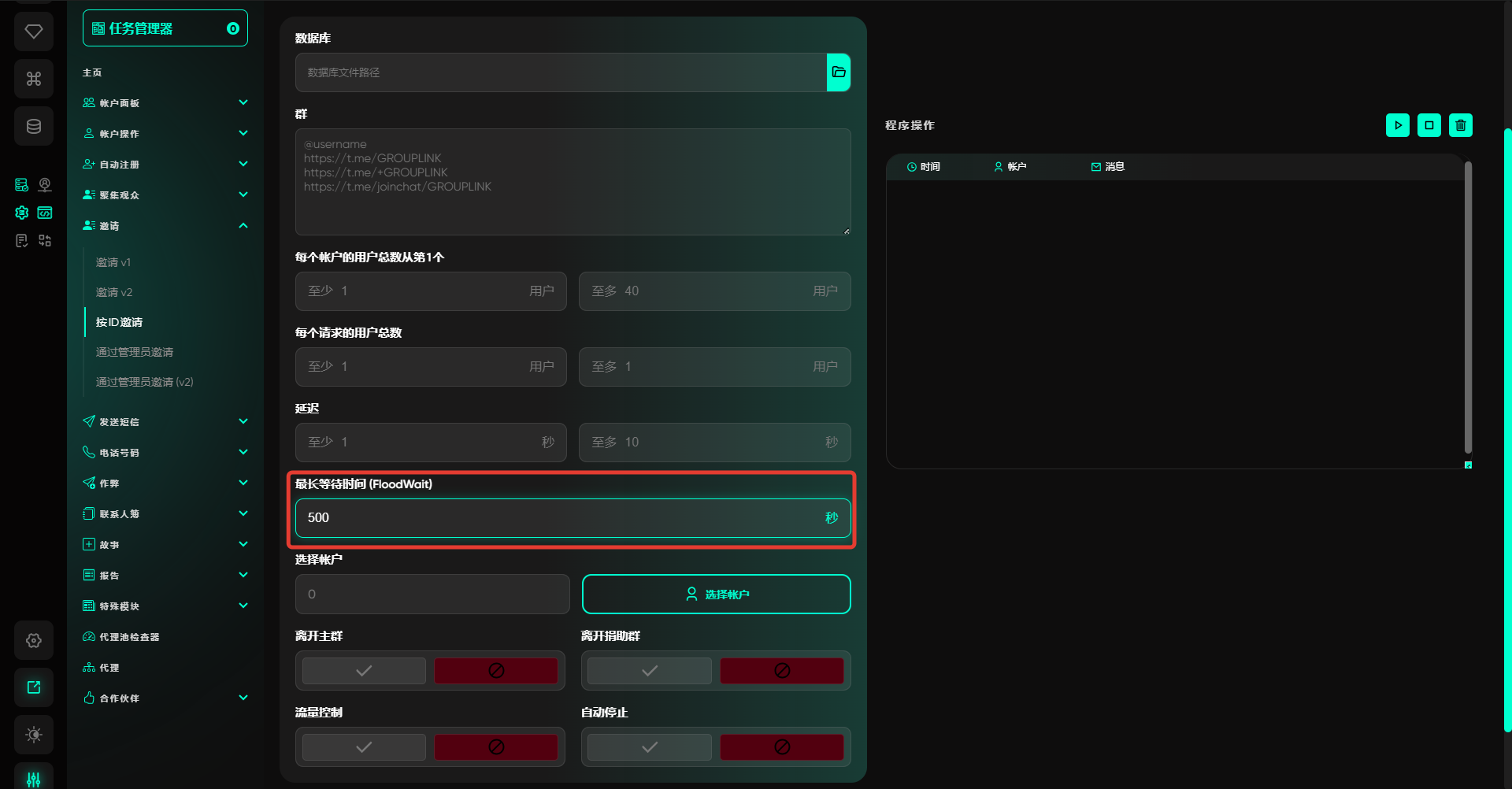Click the stop square icon in program operations
The image size is (1512, 789).
(x=1429, y=125)
